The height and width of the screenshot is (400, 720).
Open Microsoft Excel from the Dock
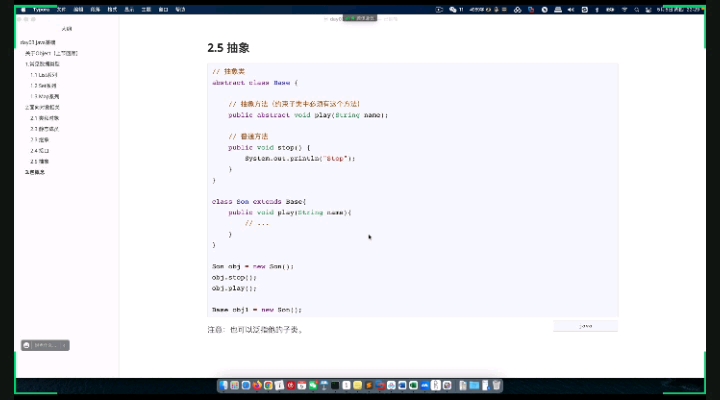pos(413,385)
